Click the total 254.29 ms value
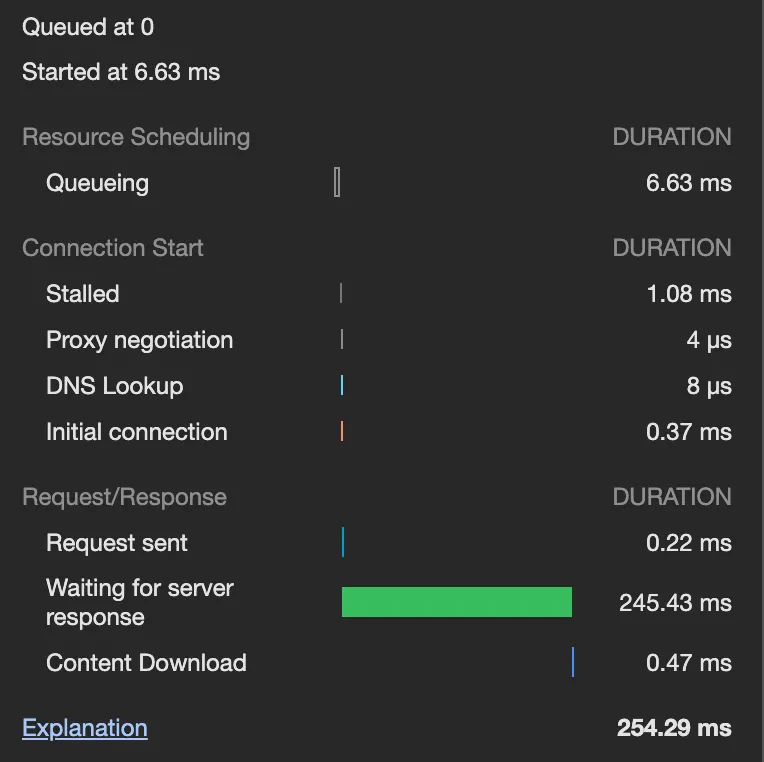The height and width of the screenshot is (762, 764). click(674, 728)
